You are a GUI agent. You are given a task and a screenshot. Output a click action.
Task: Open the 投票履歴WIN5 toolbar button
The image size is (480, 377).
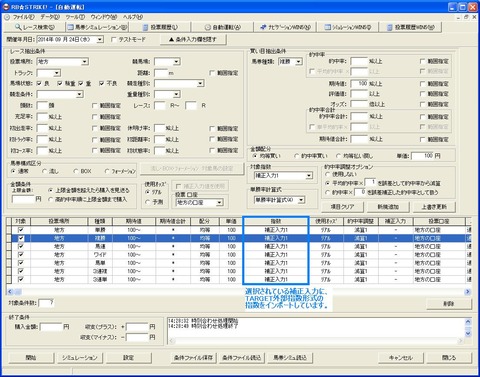pyautogui.click(x=411, y=27)
